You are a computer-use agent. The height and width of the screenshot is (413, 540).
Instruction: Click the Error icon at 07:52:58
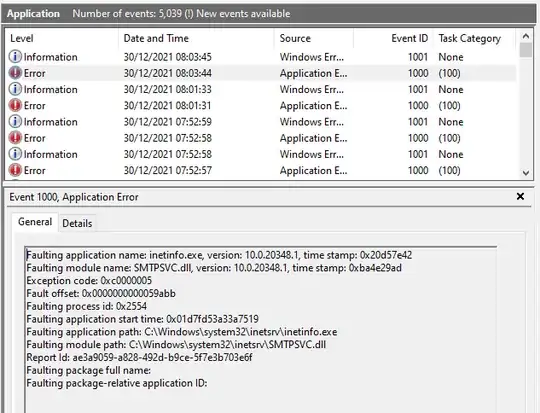[x=15, y=137]
